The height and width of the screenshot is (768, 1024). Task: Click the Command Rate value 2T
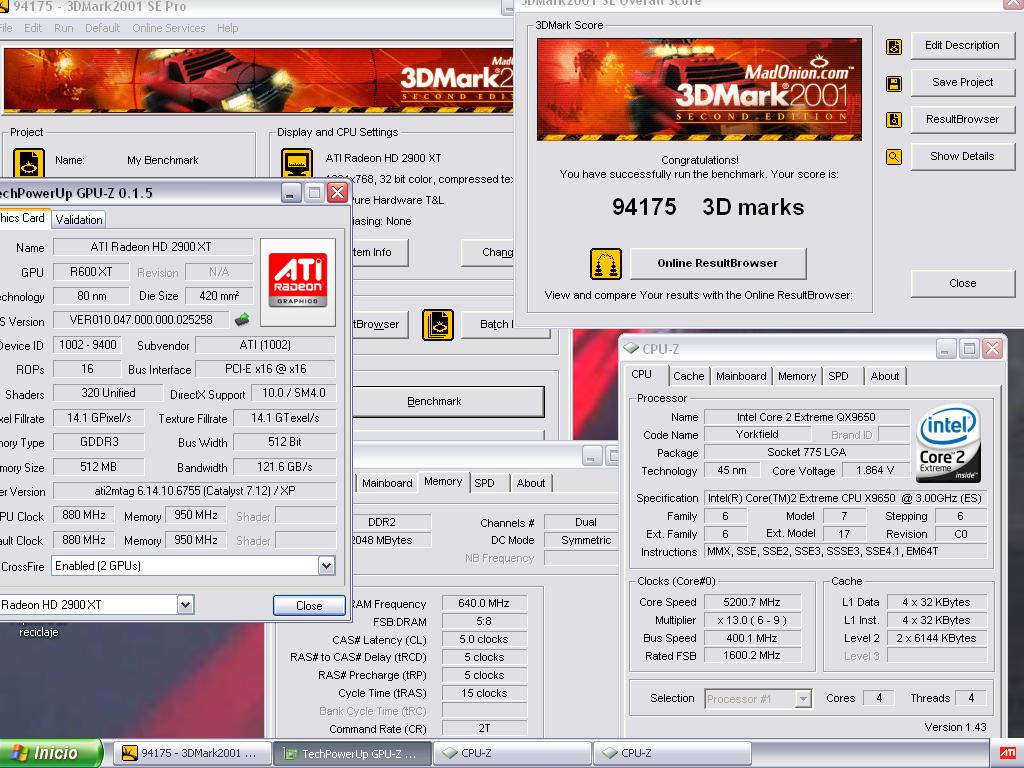484,728
